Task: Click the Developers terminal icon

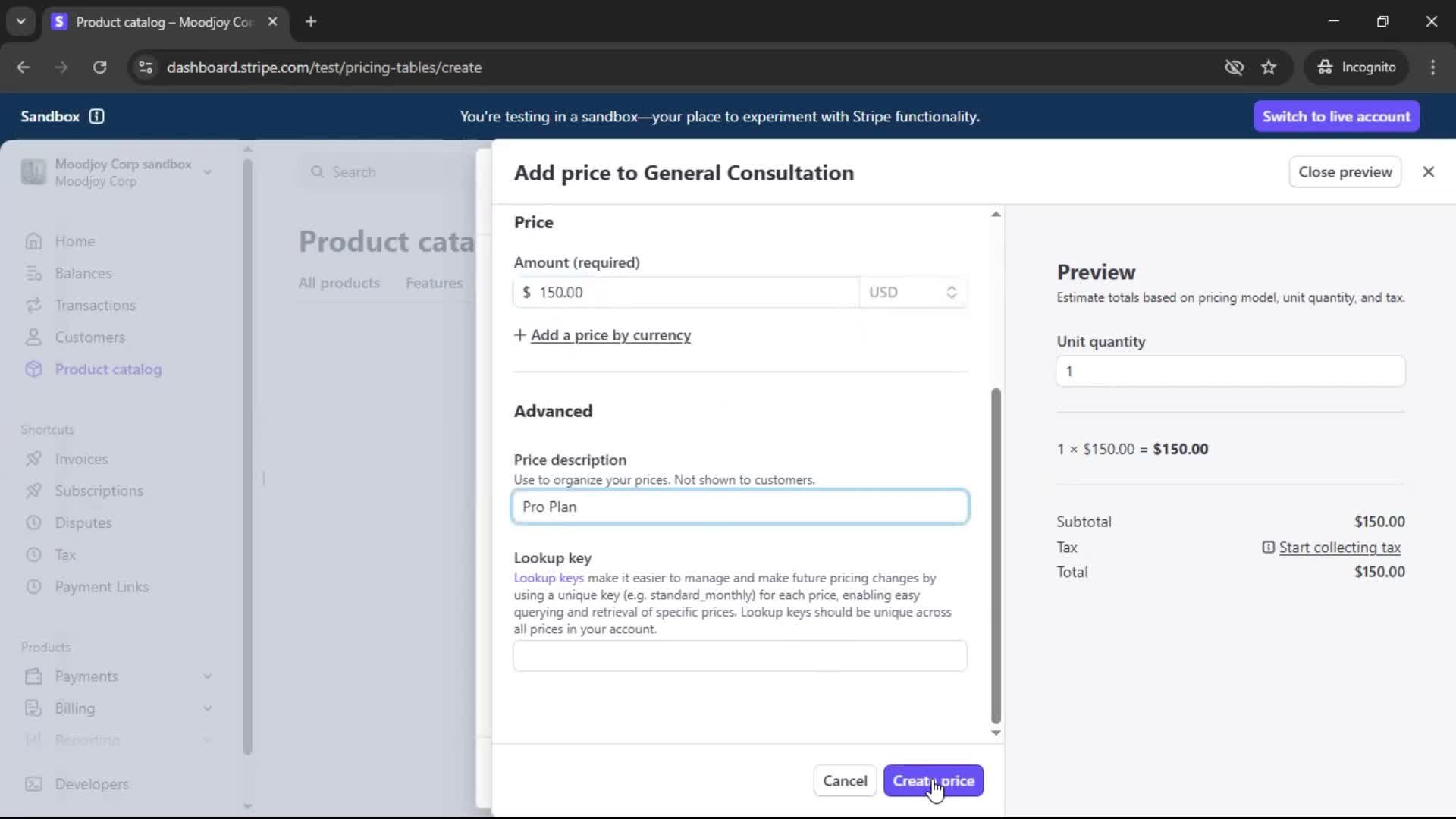Action: [x=33, y=784]
